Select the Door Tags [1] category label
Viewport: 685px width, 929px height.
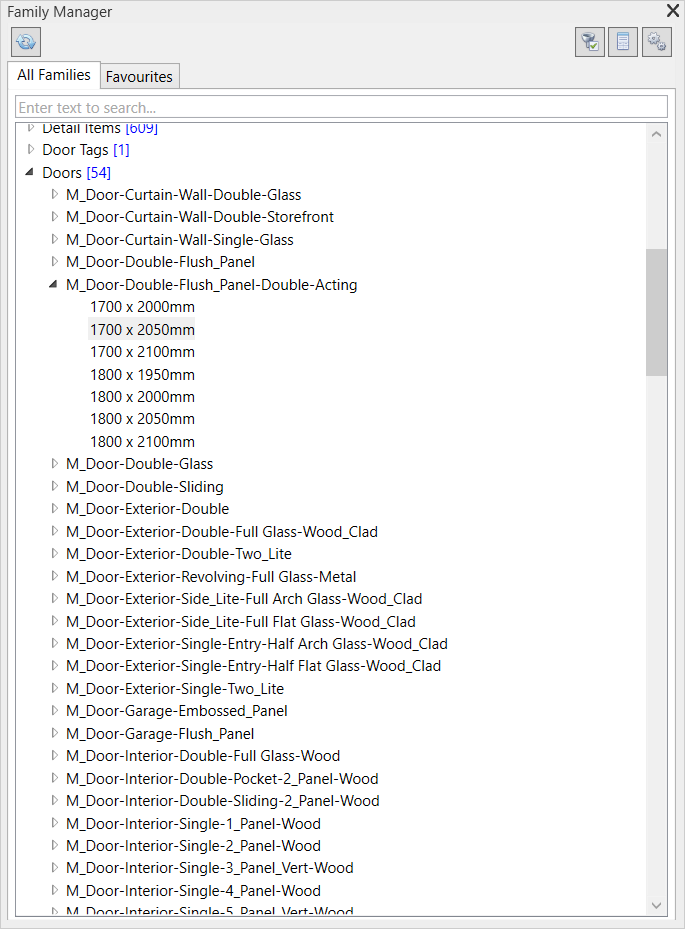point(85,150)
